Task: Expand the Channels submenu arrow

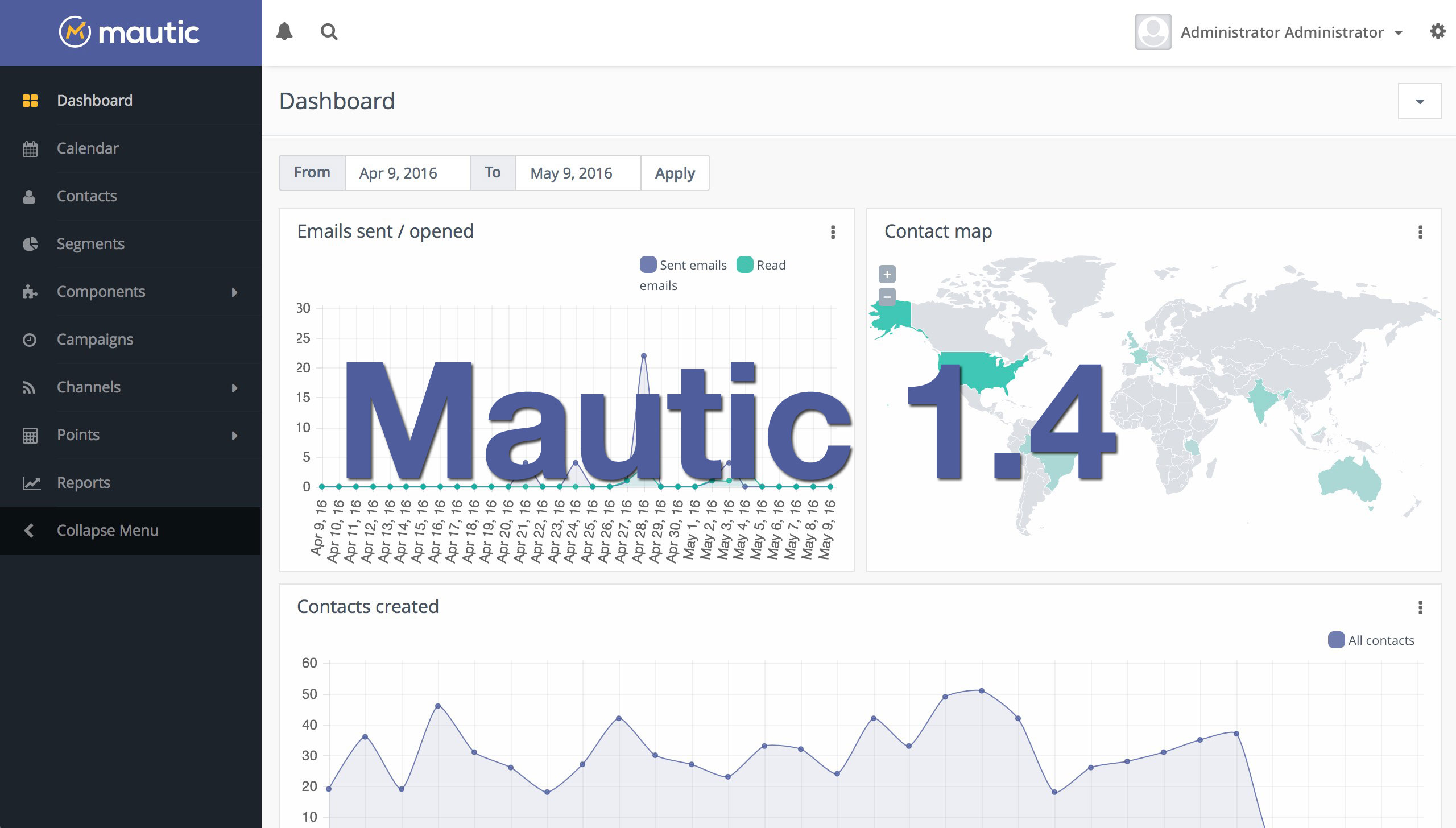Action: coord(234,388)
